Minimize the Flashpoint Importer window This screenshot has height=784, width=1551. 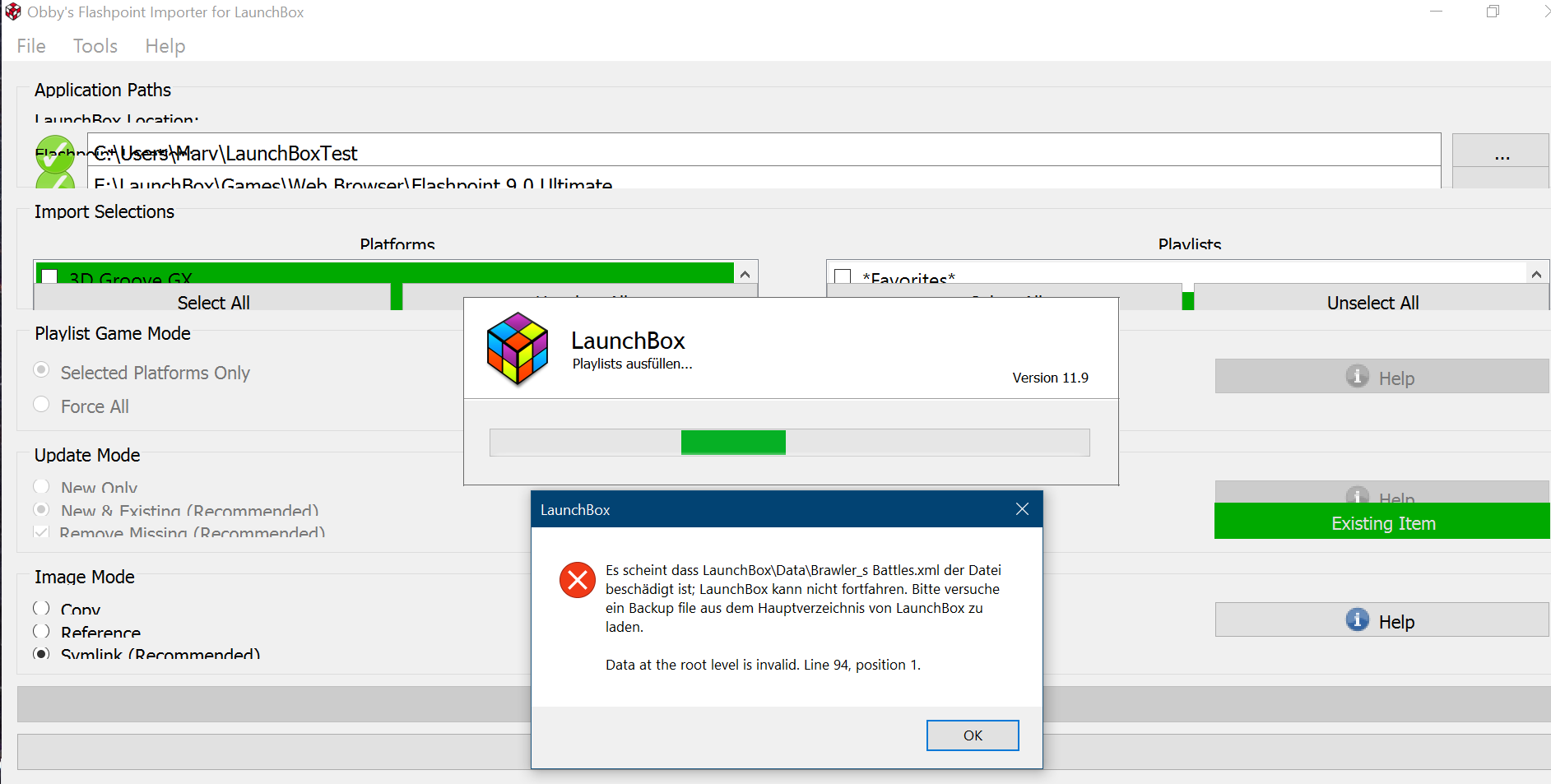[x=1436, y=12]
